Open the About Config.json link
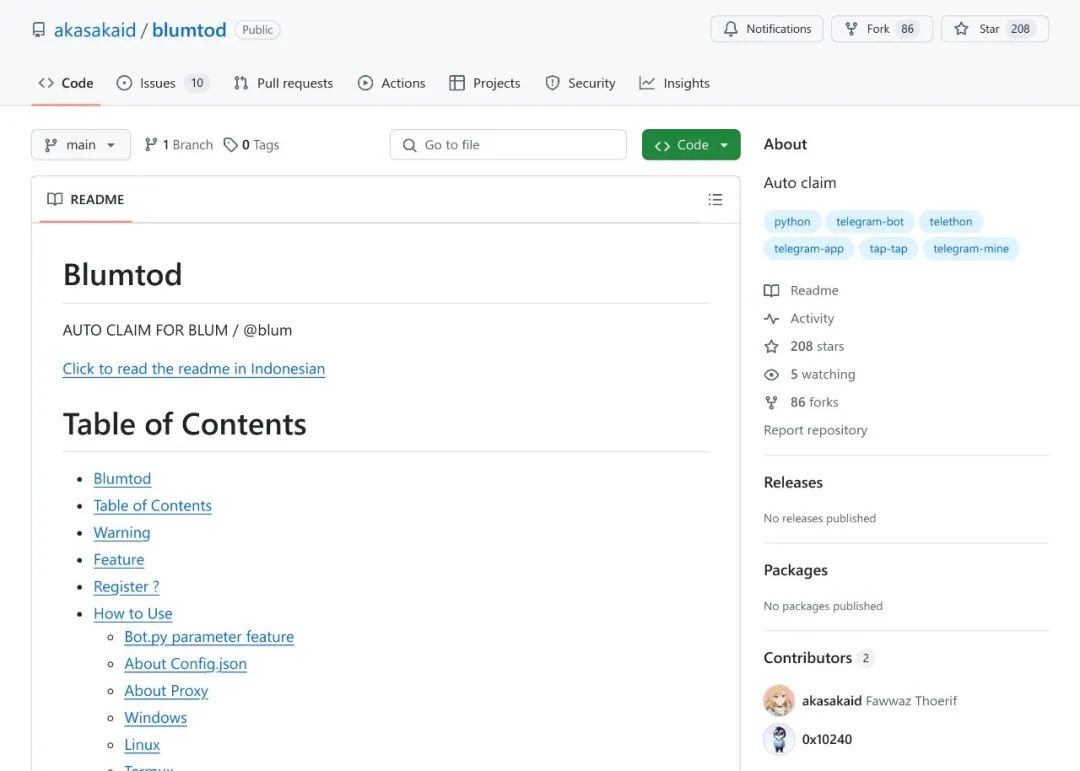 click(x=185, y=664)
